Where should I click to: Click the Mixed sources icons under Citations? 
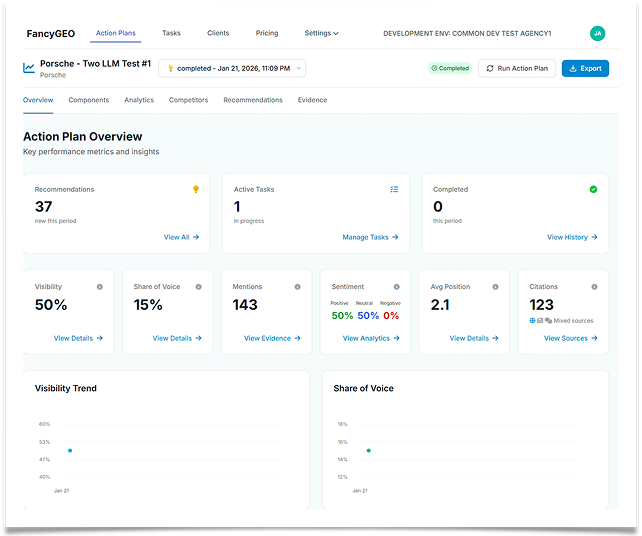click(x=540, y=321)
